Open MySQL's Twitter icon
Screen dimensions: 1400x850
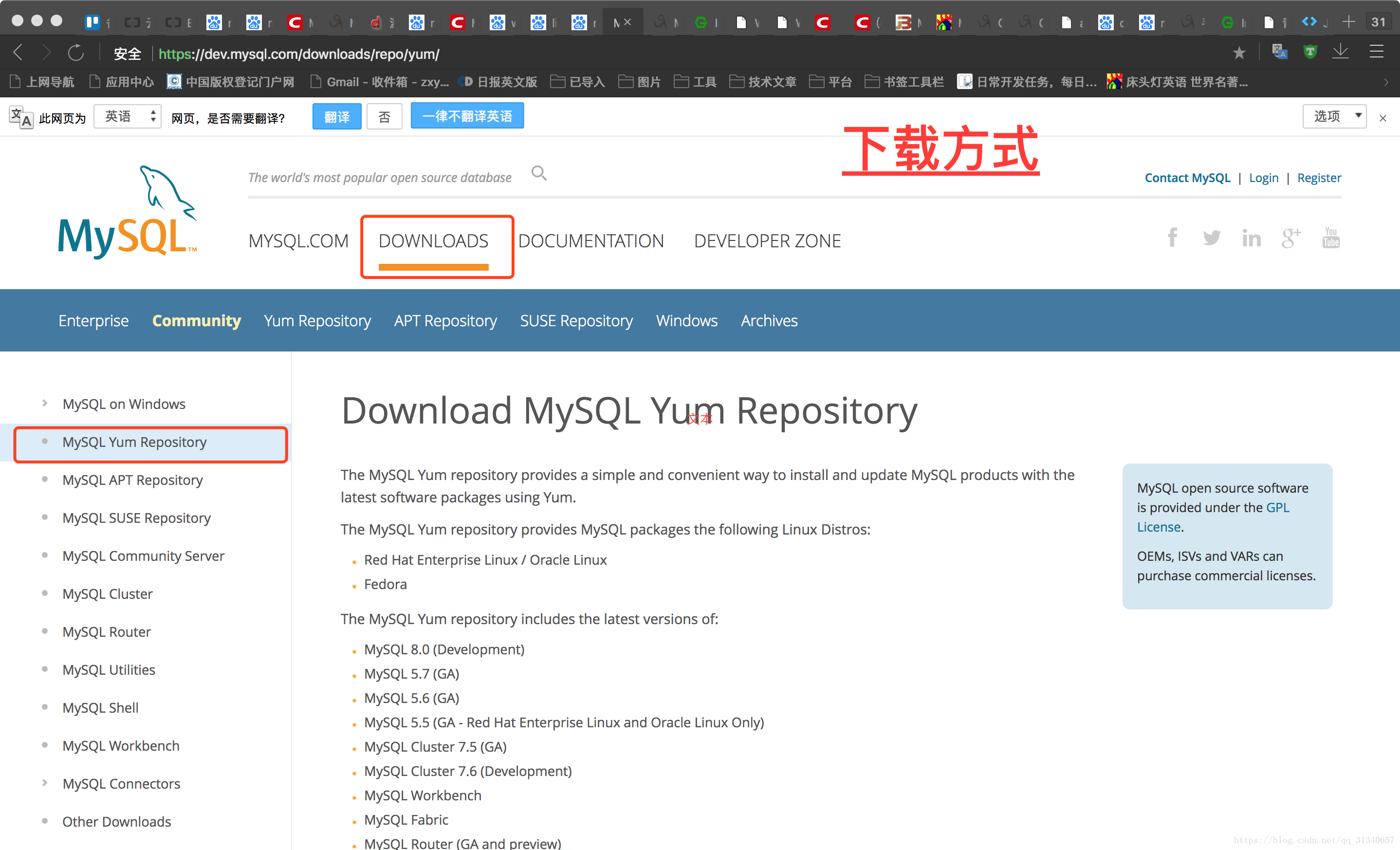coord(1212,238)
